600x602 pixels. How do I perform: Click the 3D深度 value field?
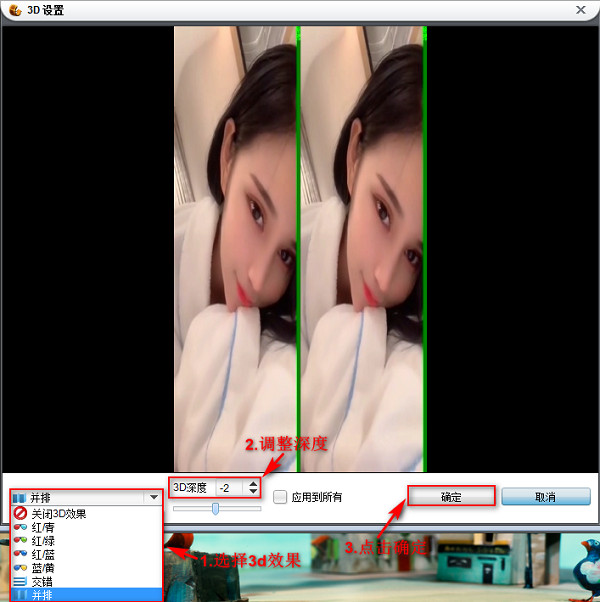230,488
